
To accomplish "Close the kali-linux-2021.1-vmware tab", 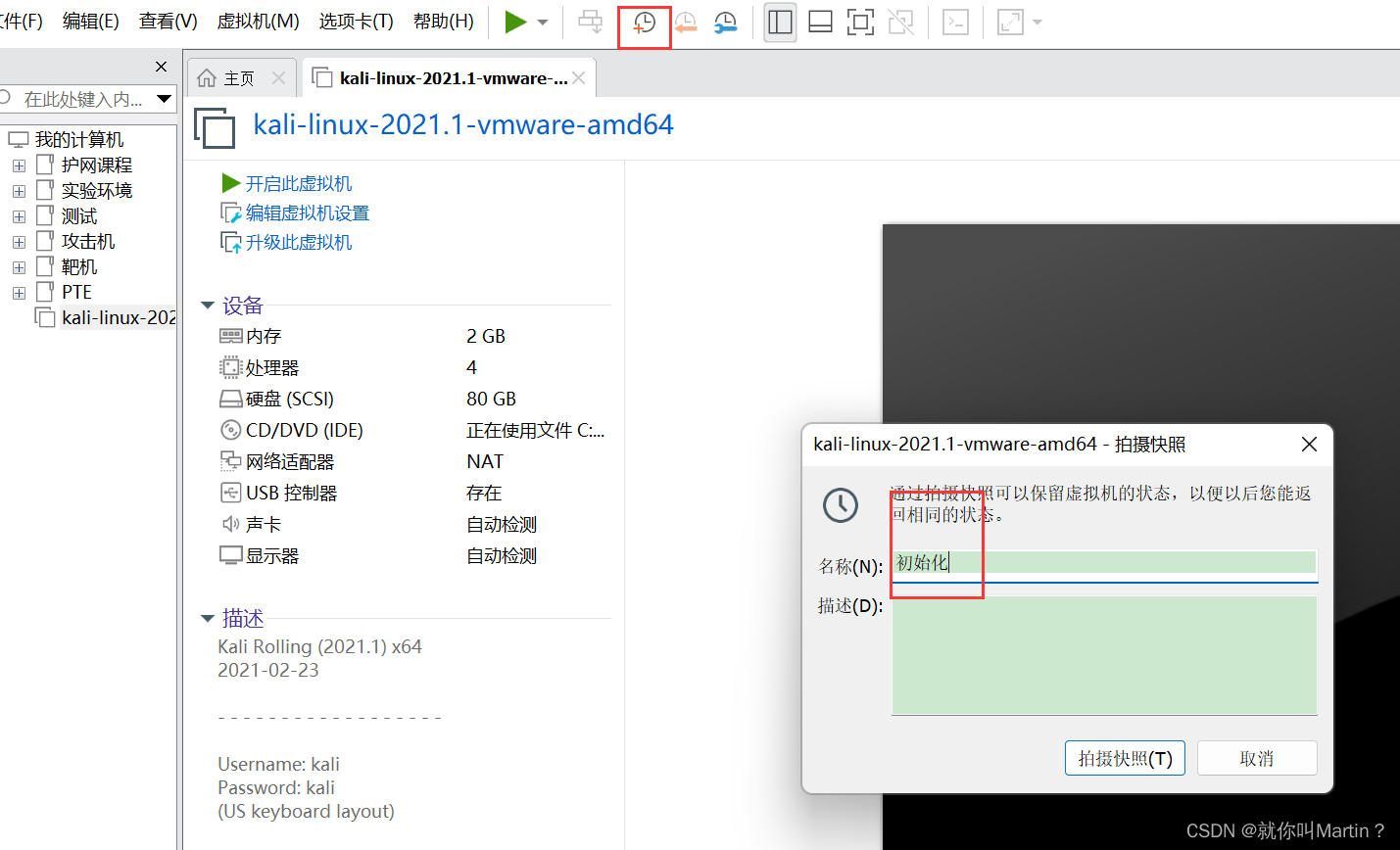I will (x=579, y=78).
